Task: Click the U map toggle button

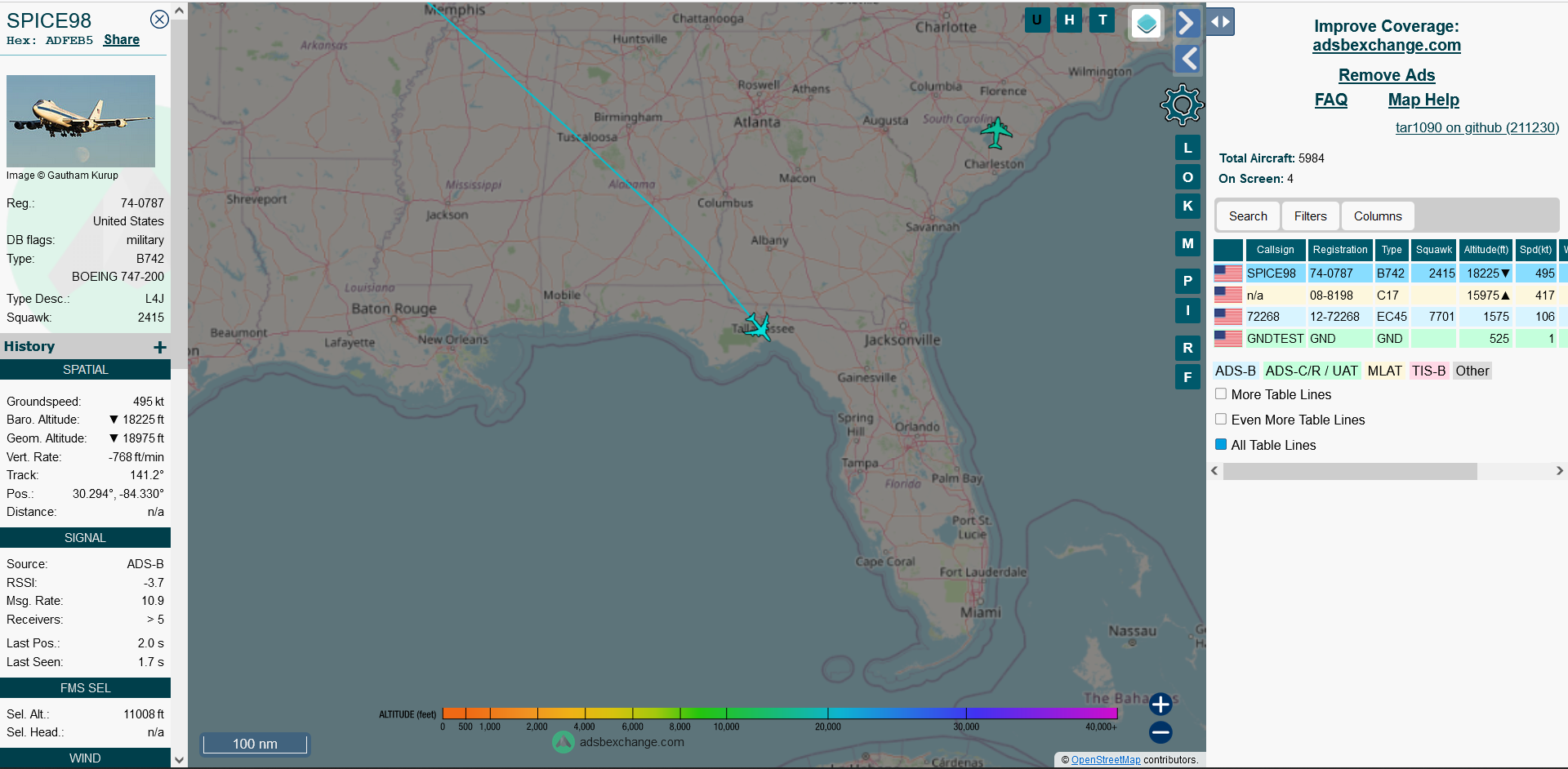Action: [1036, 20]
